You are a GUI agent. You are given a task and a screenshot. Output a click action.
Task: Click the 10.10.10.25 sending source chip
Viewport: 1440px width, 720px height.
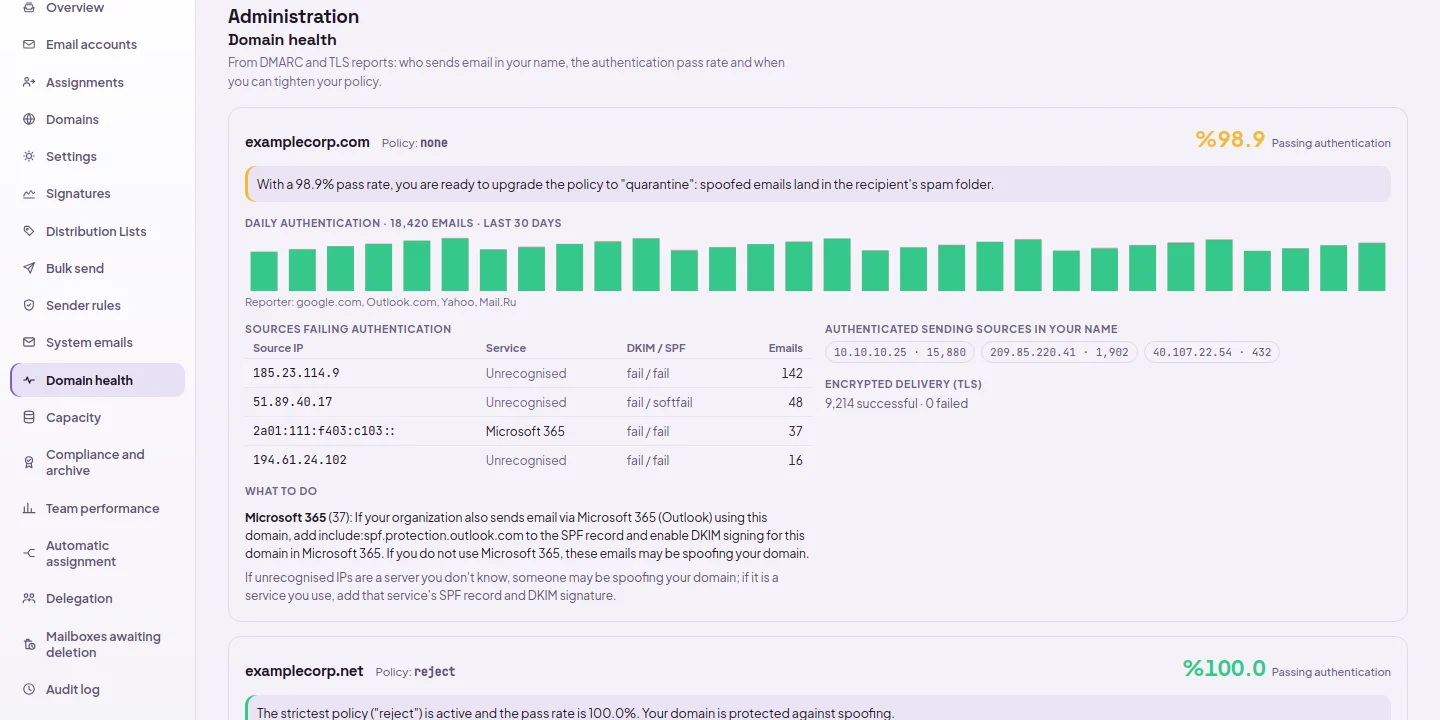pos(900,352)
